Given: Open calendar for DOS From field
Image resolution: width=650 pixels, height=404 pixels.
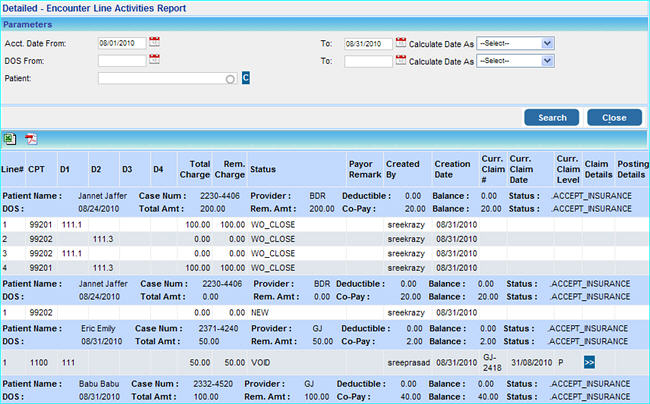Looking at the screenshot, I should 154,60.
